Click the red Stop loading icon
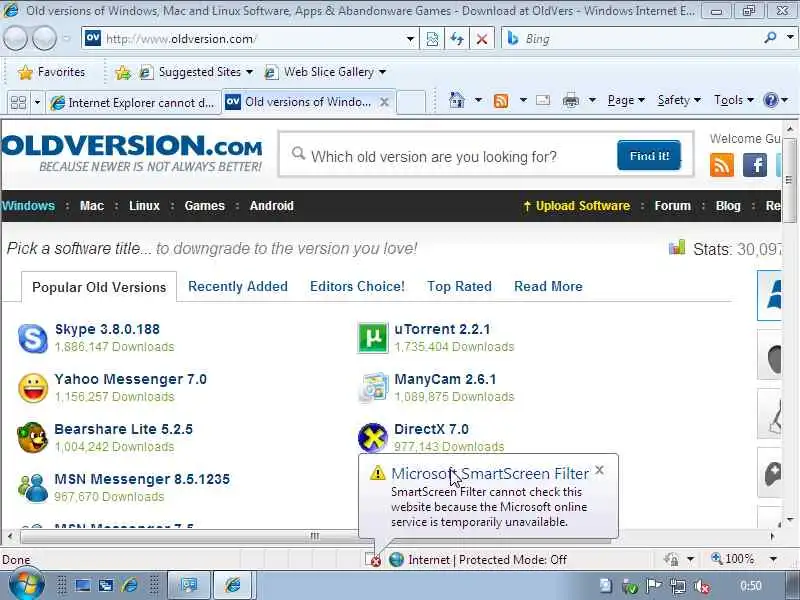Image resolution: width=800 pixels, height=600 pixels. pyautogui.click(x=482, y=39)
